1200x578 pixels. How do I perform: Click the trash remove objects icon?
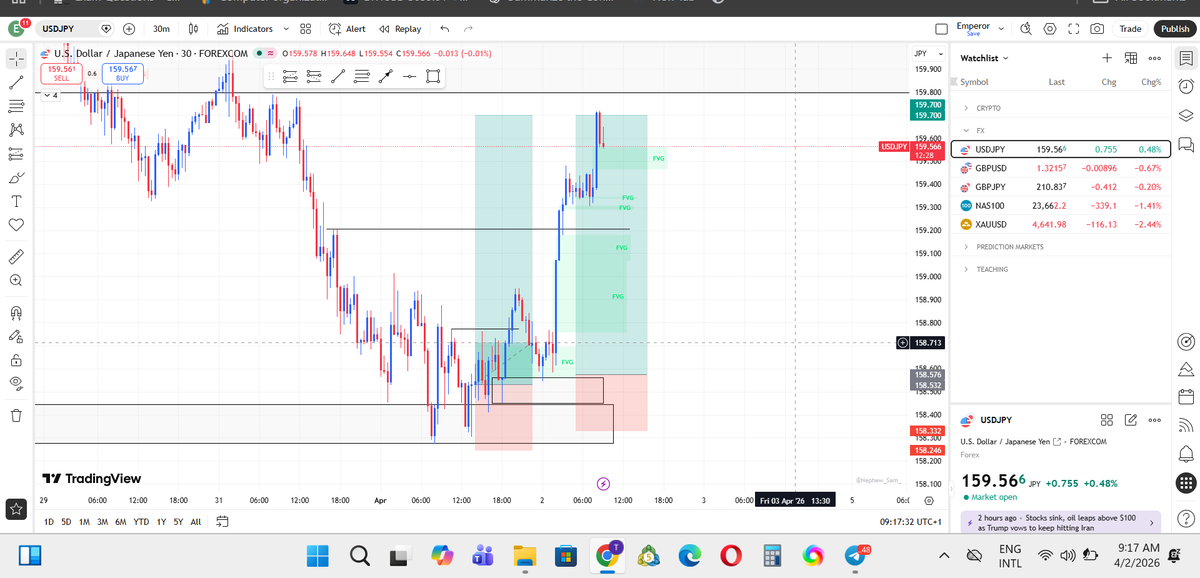tap(16, 415)
